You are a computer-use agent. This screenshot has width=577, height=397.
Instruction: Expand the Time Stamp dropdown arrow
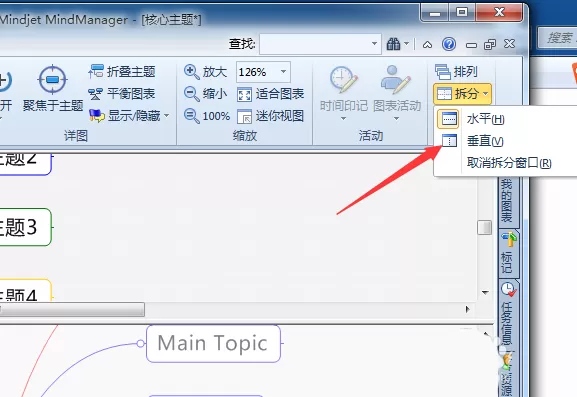click(343, 118)
